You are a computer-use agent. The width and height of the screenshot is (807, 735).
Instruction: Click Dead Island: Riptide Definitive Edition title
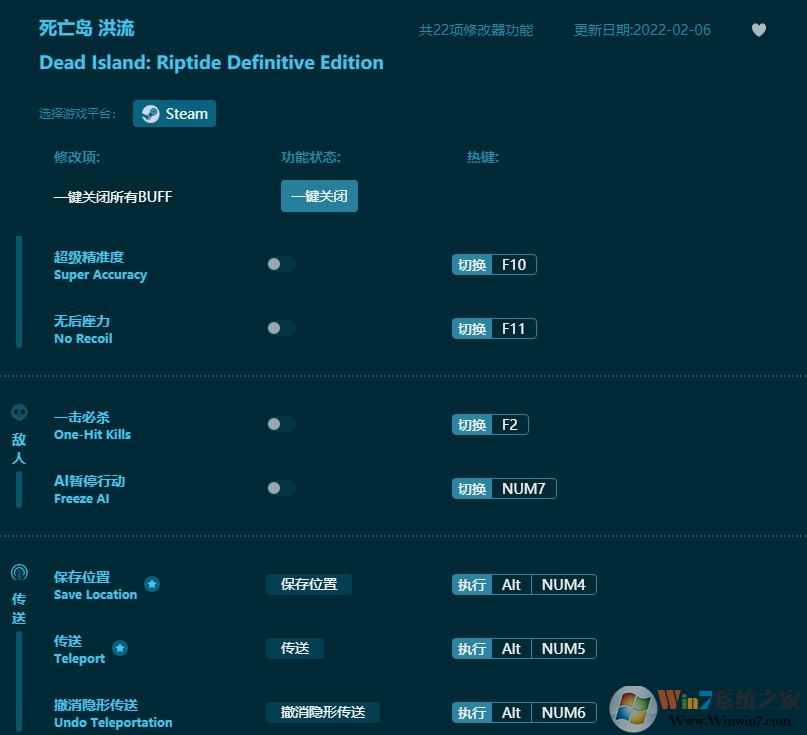click(x=211, y=62)
